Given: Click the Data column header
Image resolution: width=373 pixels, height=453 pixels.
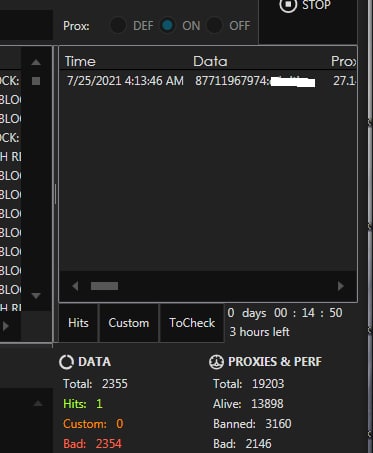Looking at the screenshot, I should 210,61.
